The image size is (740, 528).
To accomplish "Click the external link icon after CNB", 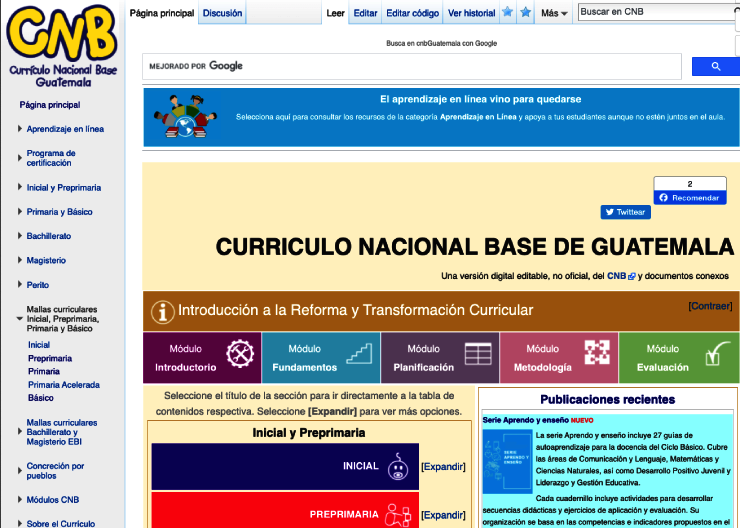I will point(631,277).
